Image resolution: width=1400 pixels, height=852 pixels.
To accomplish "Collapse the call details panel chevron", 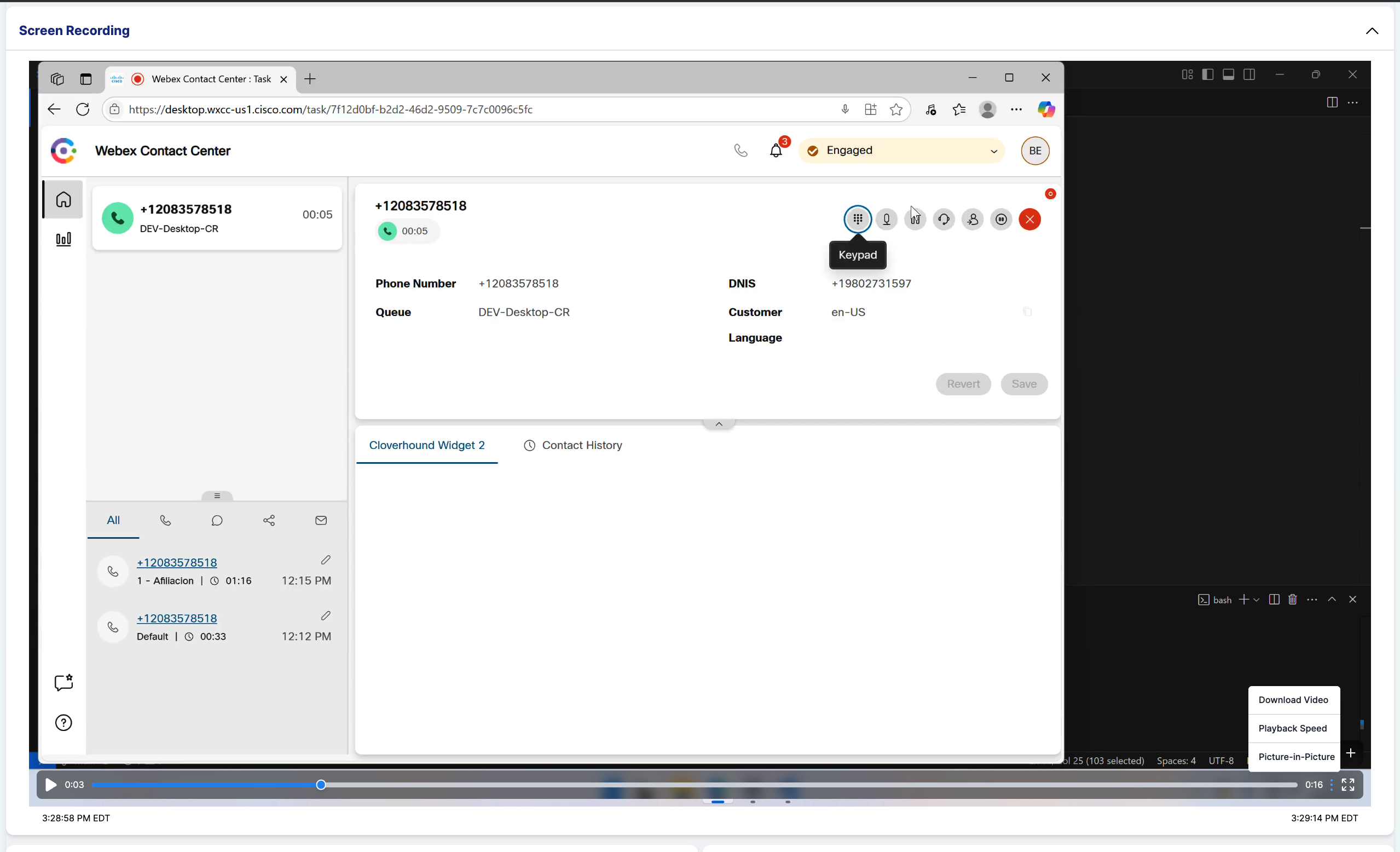I will pos(719,424).
